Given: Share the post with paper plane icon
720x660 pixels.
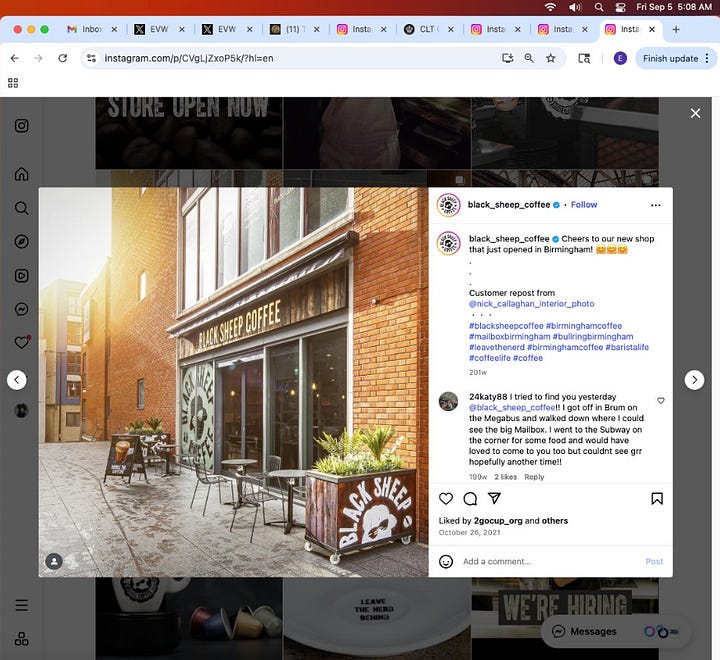Looking at the screenshot, I should coord(494,499).
